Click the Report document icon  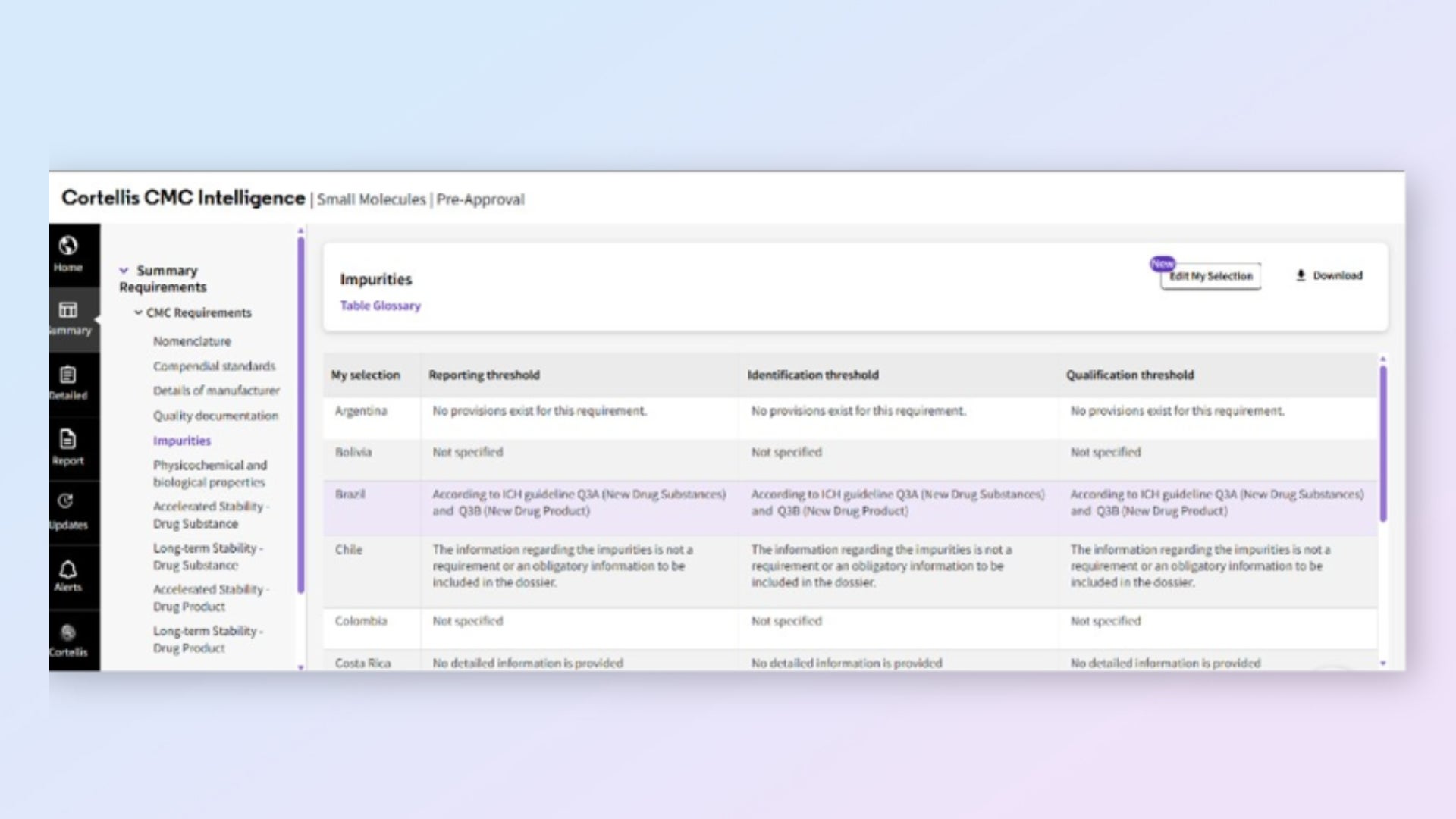pos(68,439)
